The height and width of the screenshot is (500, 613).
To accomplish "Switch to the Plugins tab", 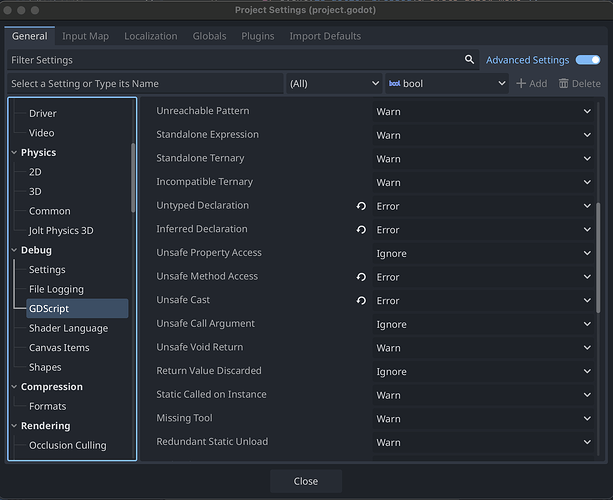I will pyautogui.click(x=258, y=36).
